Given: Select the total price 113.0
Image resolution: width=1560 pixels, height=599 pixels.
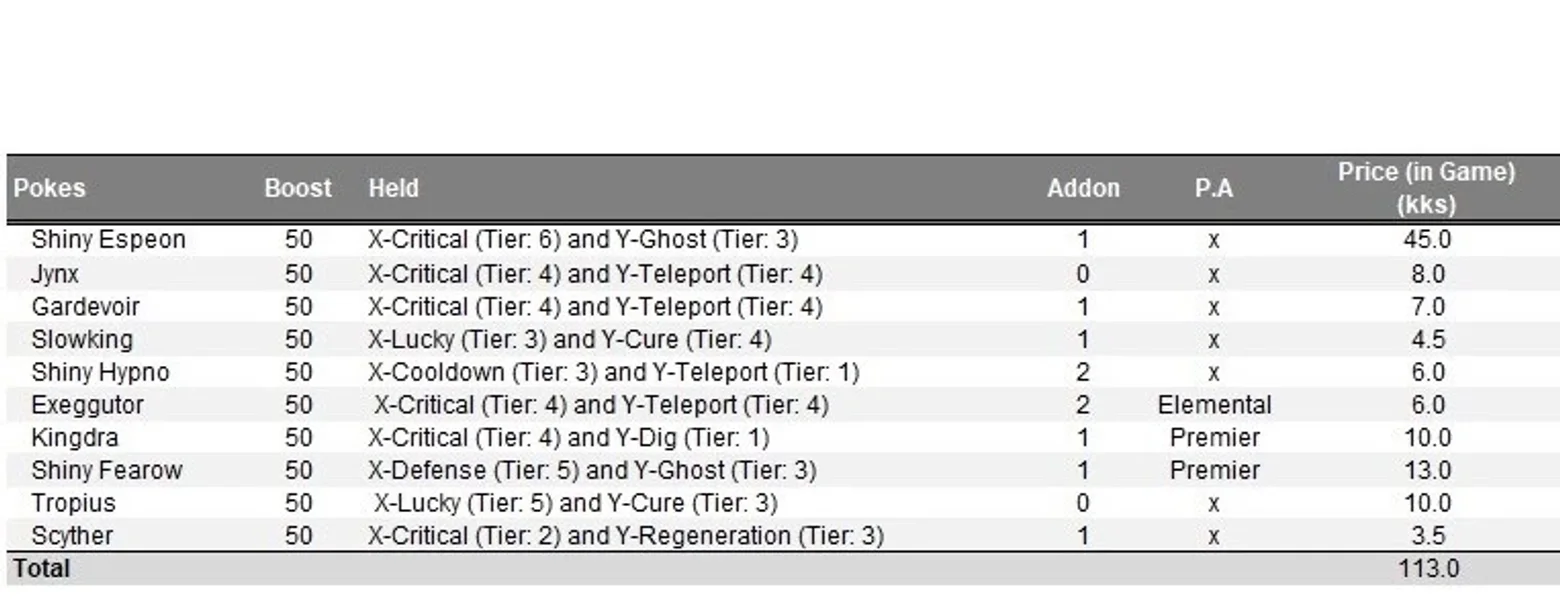Looking at the screenshot, I should coord(1428,569).
